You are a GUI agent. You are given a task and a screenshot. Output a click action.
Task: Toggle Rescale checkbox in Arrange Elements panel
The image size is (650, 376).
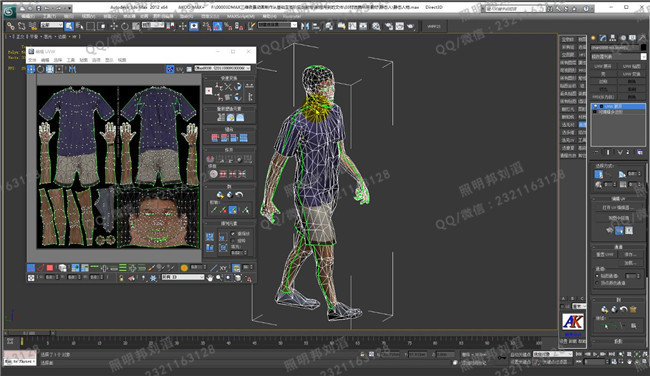coord(233,234)
